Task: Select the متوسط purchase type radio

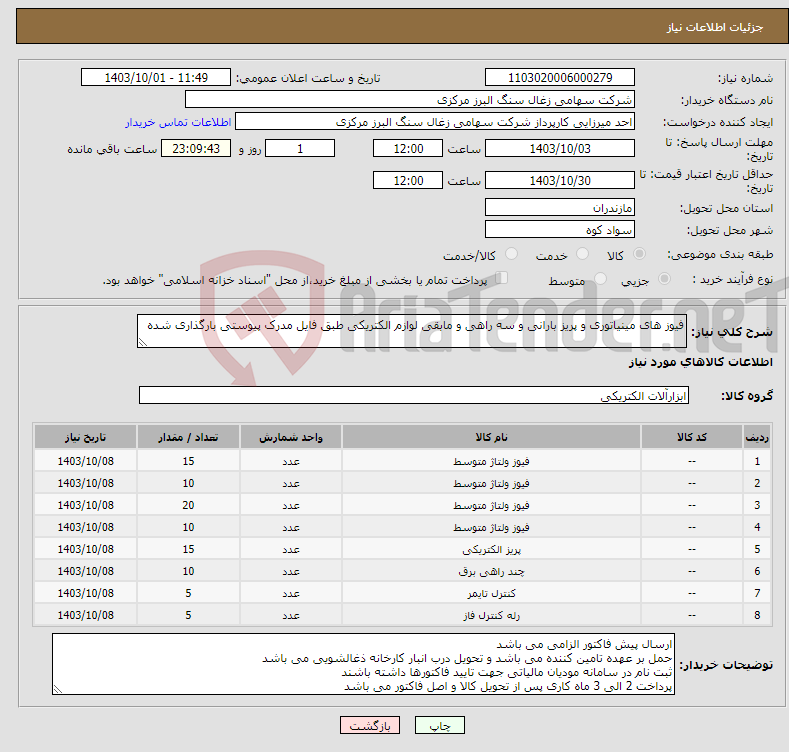Action: pyautogui.click(x=600, y=279)
